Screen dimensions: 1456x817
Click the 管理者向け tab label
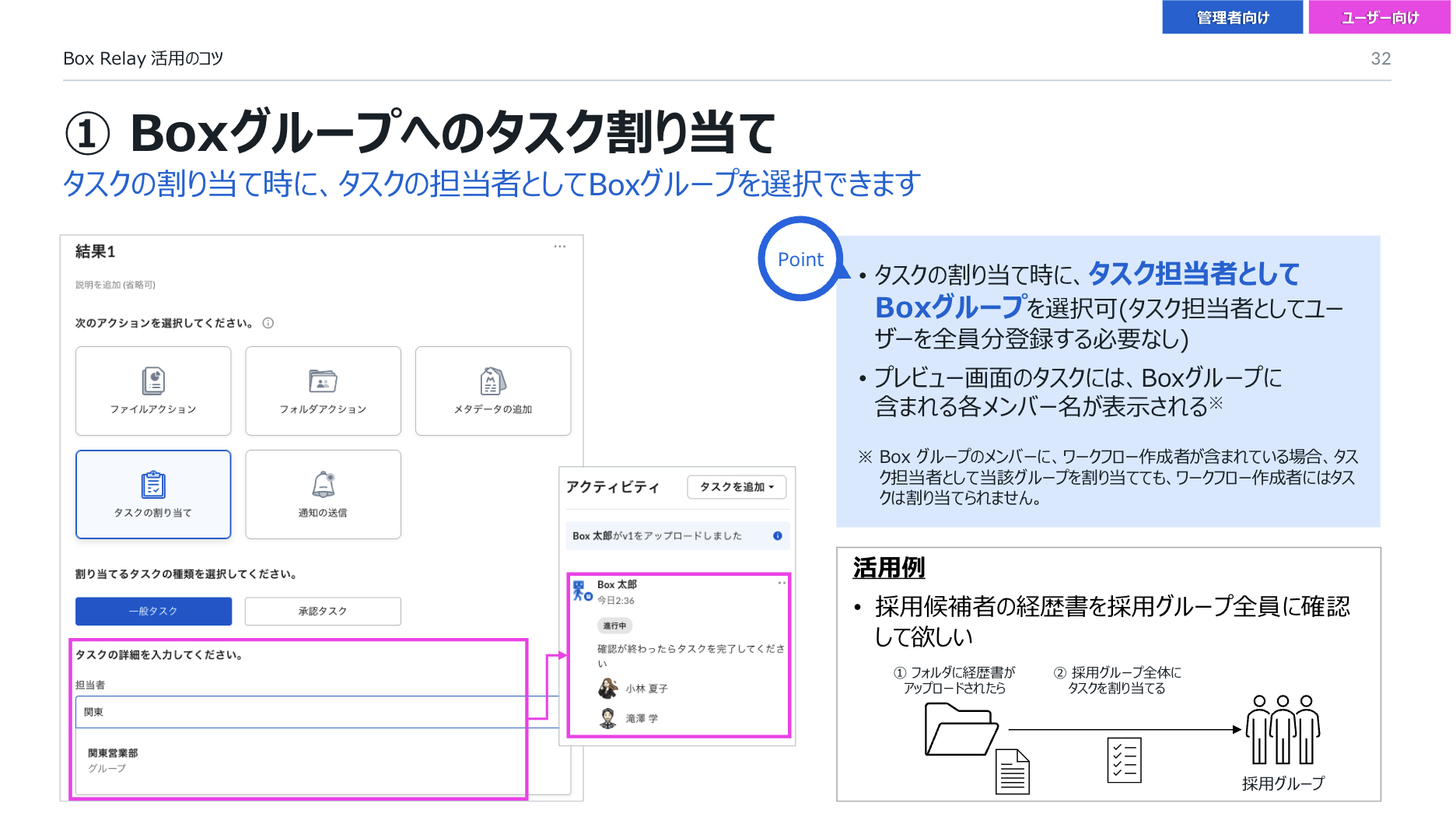[1232, 17]
